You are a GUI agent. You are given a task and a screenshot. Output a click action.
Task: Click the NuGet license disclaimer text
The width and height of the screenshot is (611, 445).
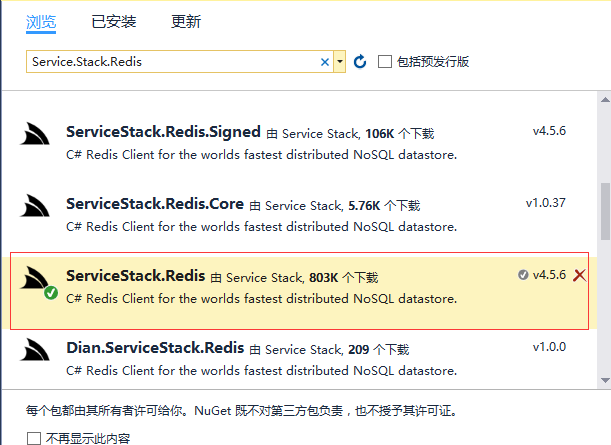pos(242,410)
